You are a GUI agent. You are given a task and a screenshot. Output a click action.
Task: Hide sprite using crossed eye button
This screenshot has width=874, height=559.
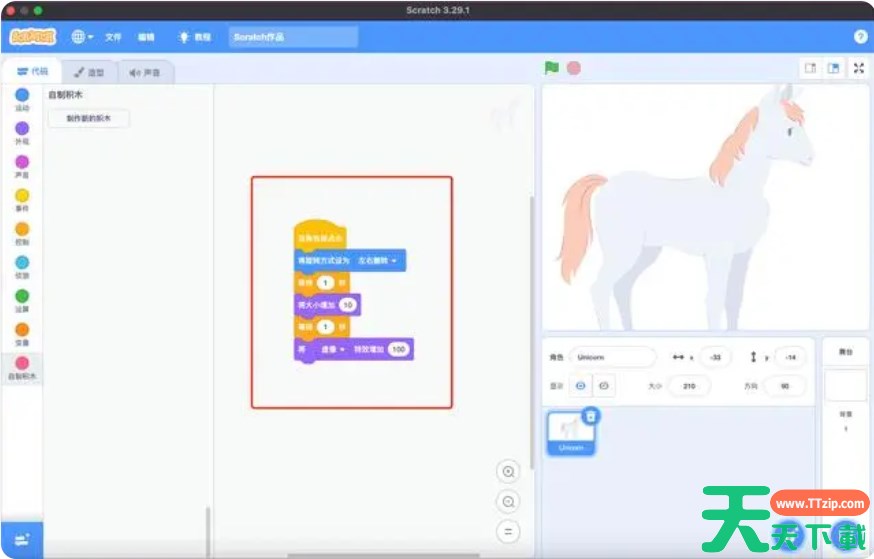[604, 386]
